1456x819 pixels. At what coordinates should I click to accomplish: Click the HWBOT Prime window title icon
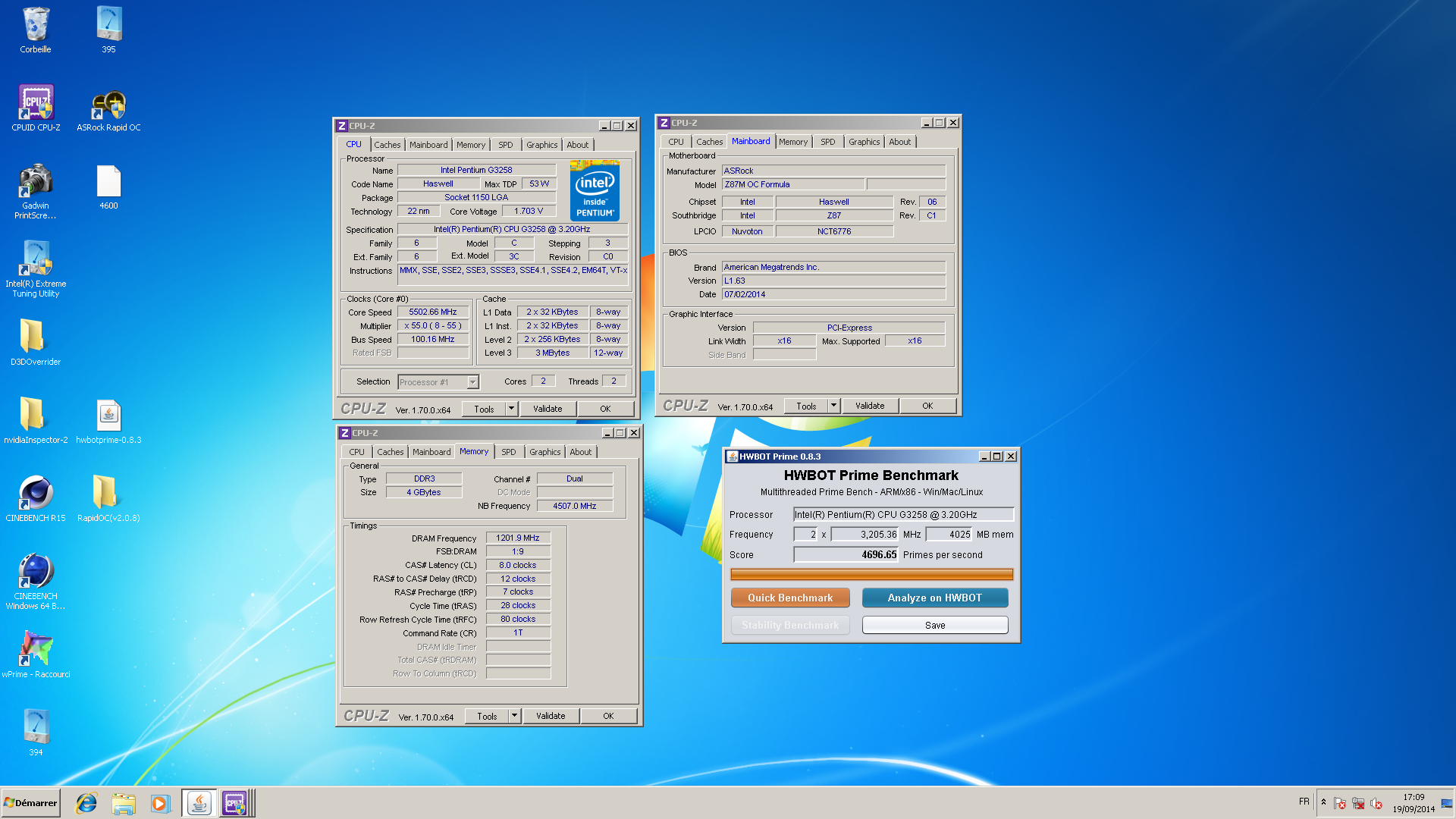[733, 457]
